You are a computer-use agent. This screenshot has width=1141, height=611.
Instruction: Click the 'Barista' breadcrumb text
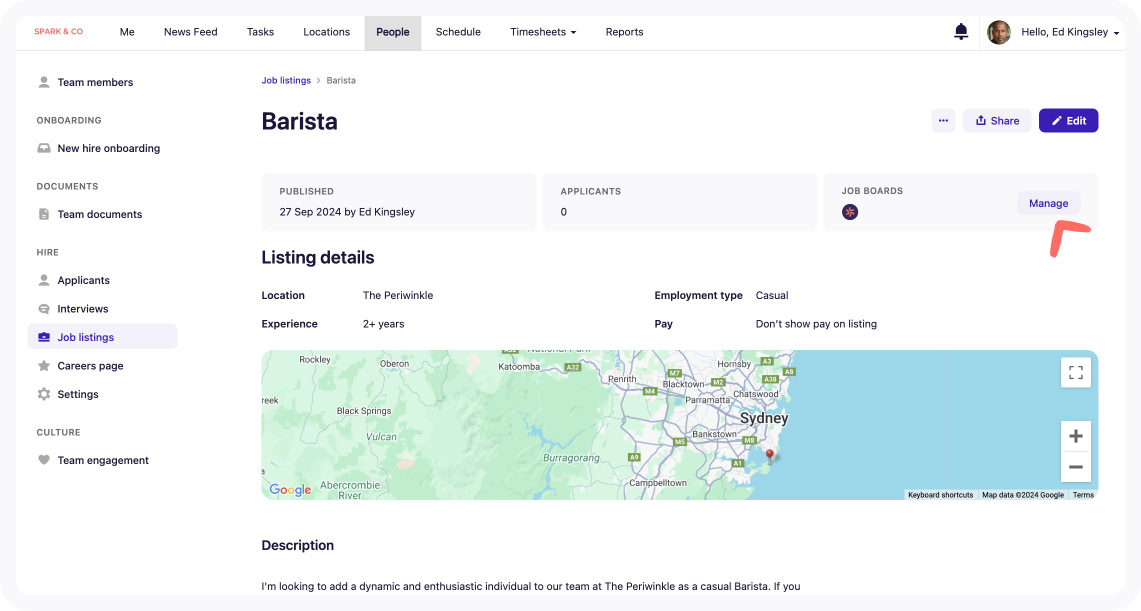coord(341,81)
